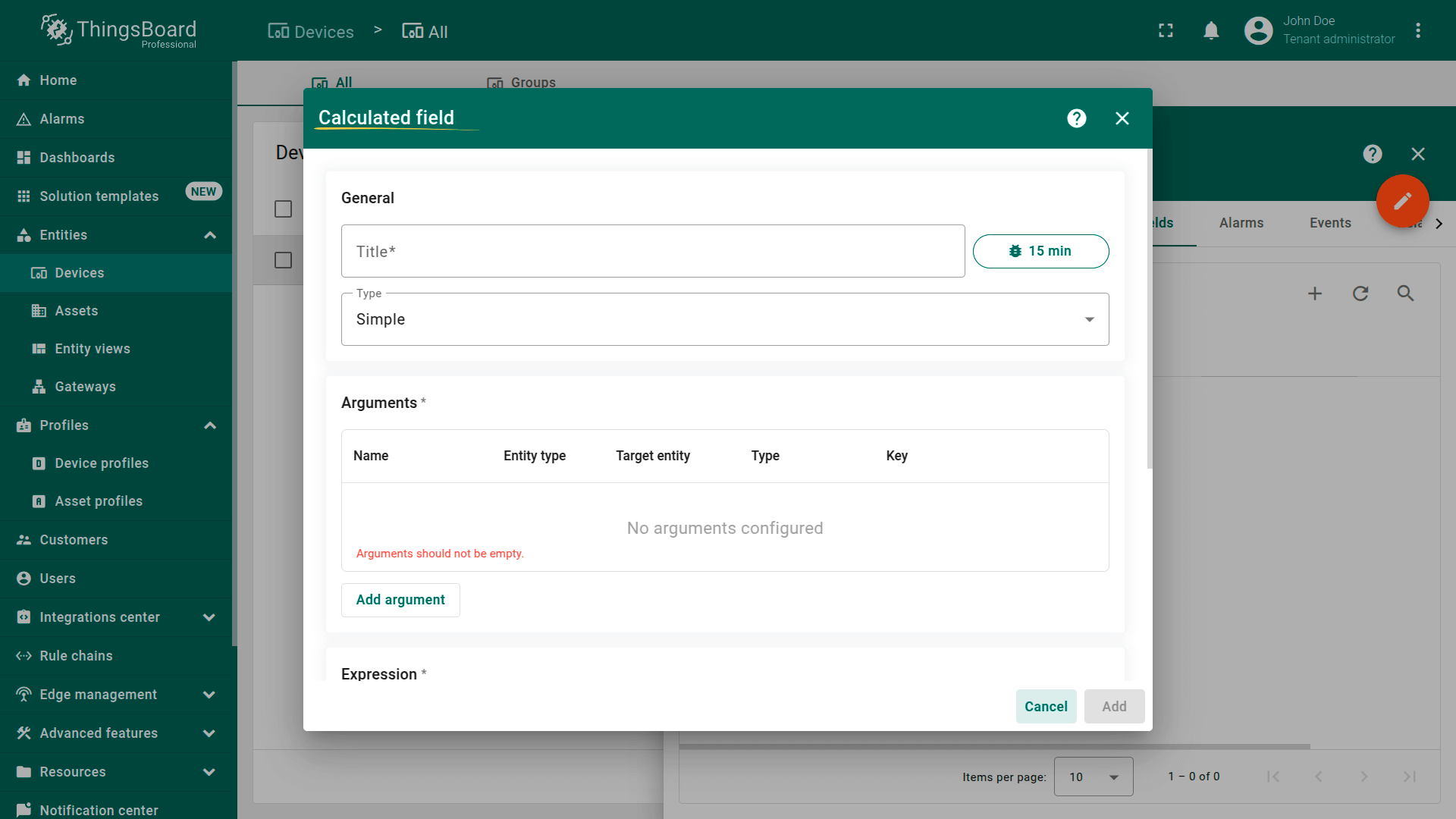Click the 15 min debug button
Viewport: 1456px width, 819px height.
coord(1040,251)
